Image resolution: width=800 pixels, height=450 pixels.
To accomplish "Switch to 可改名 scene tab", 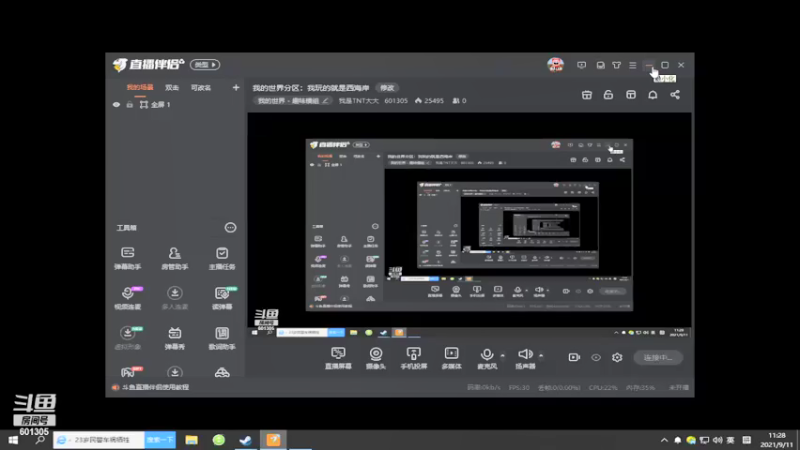I will coord(201,88).
